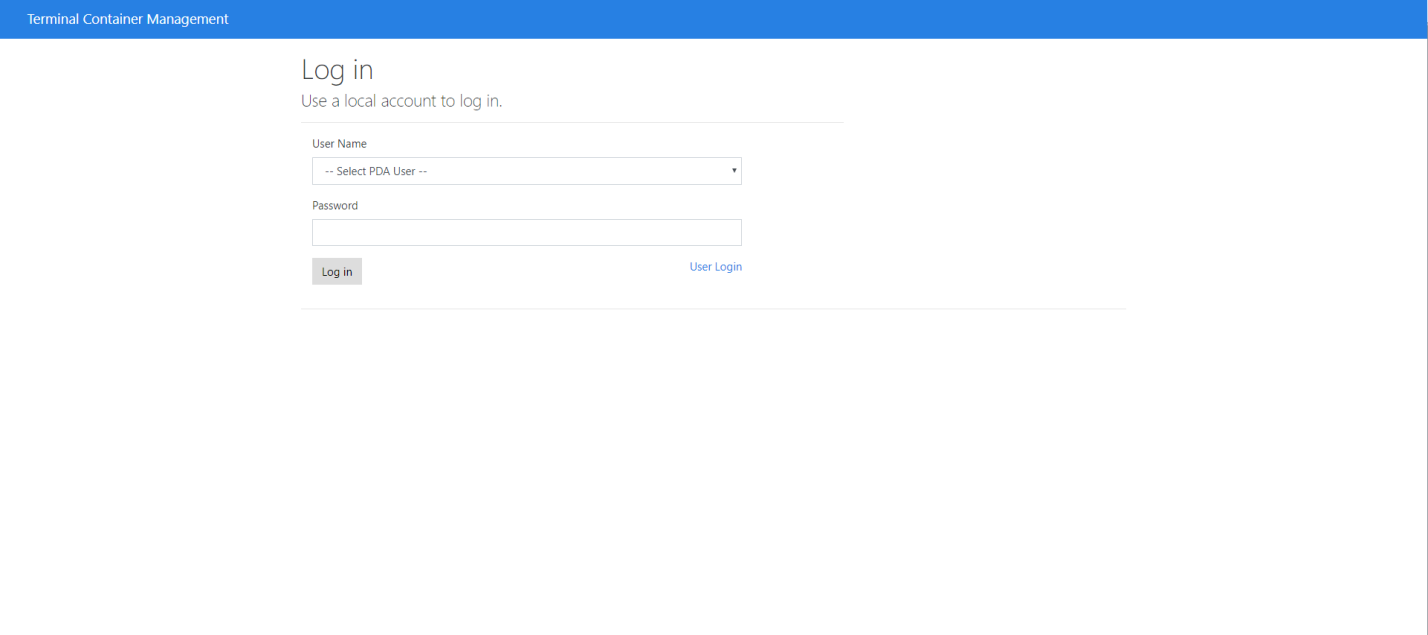Open the Terminal Container Management home link
This screenshot has height=635, width=1428.
(x=128, y=19)
